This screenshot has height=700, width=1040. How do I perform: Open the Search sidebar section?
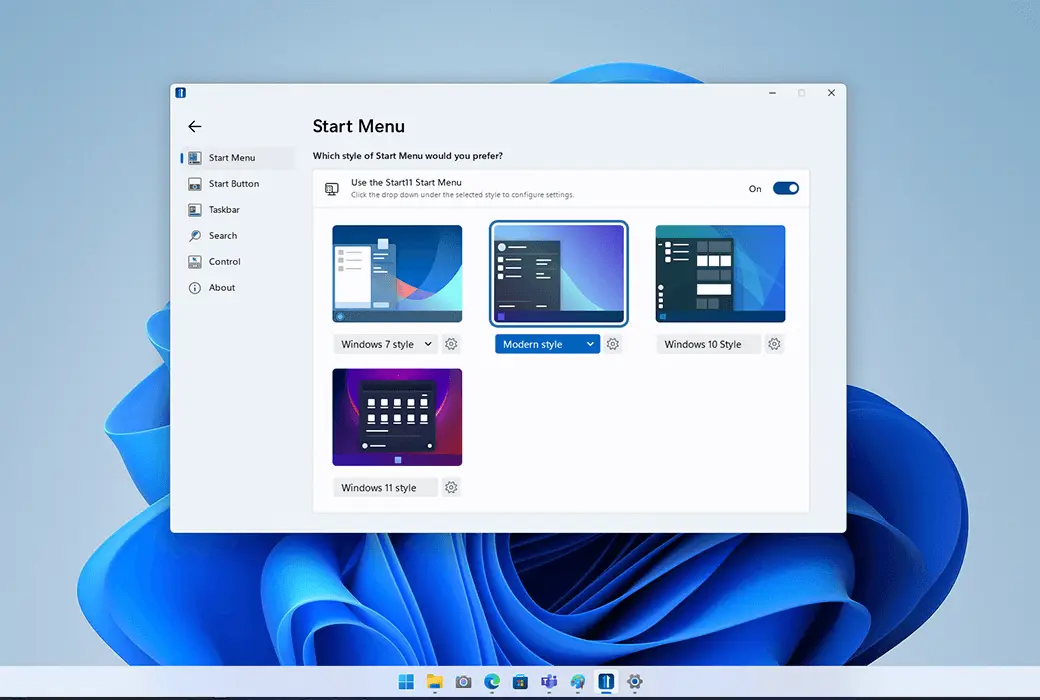click(237, 236)
